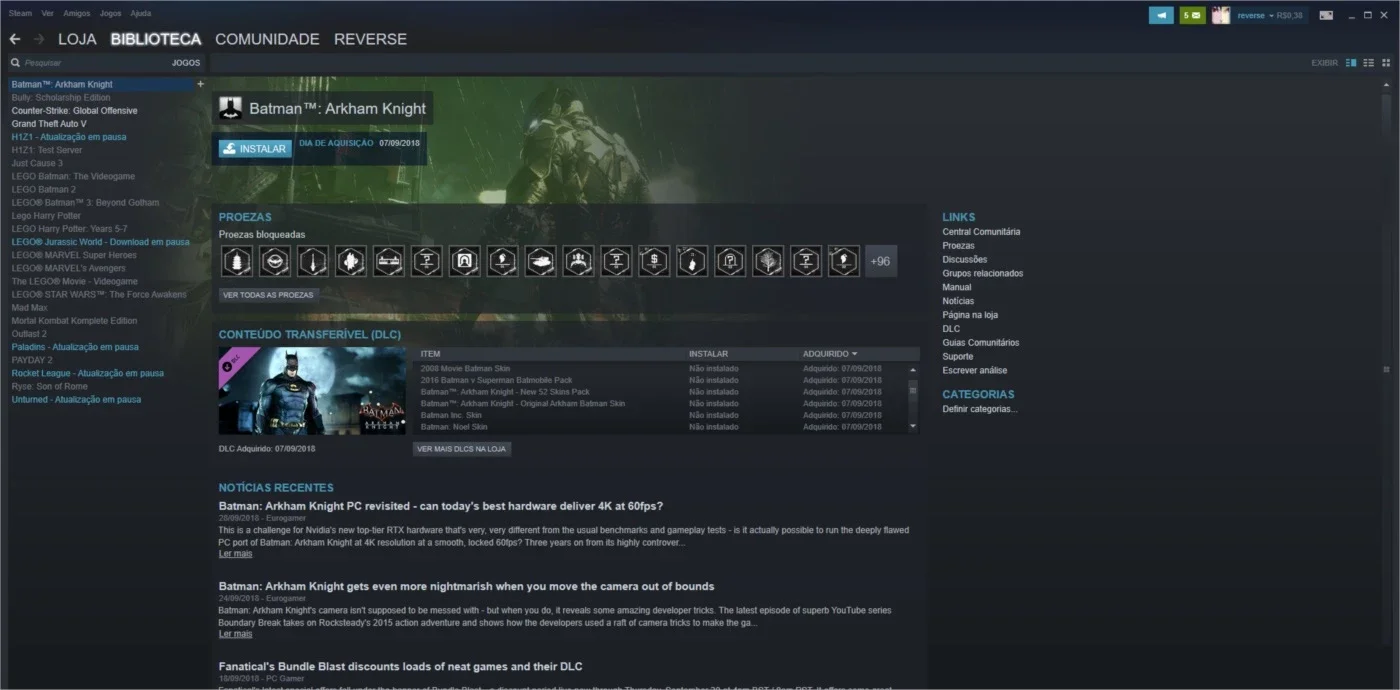Viewport: 1400px width, 690px height.
Task: Click the INSTALAR button
Action: pyautogui.click(x=255, y=148)
